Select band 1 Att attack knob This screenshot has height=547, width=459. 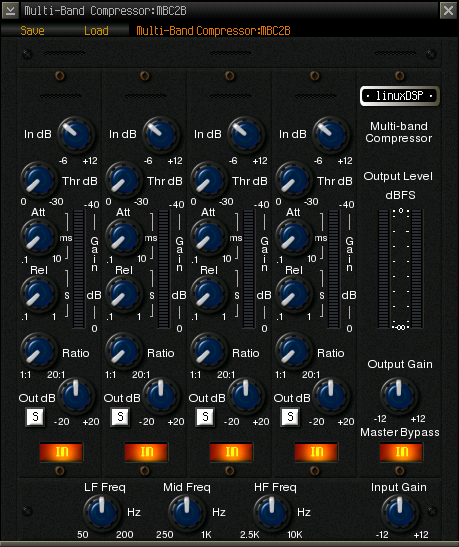pyautogui.click(x=39, y=237)
